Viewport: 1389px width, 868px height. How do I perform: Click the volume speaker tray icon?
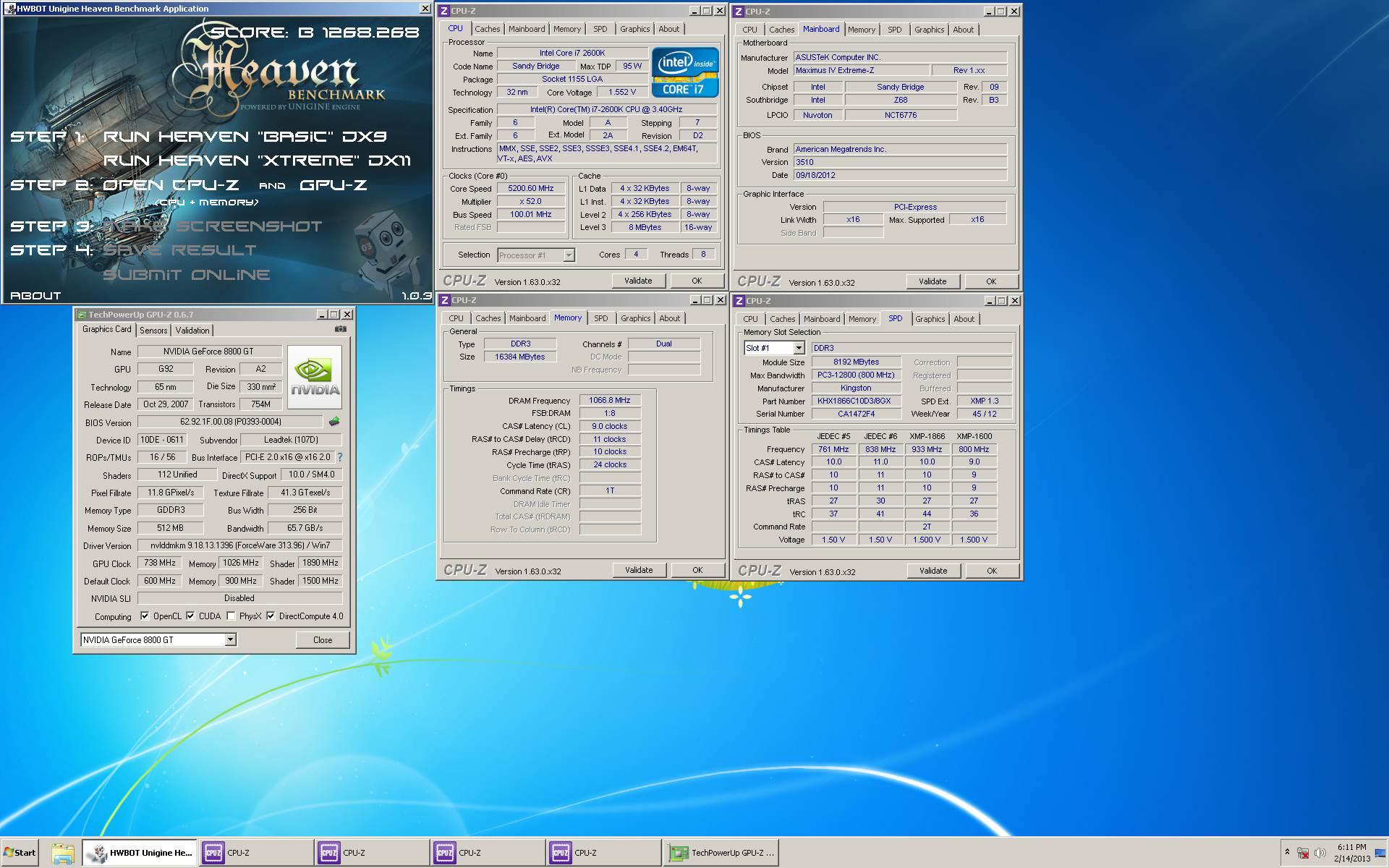[x=1320, y=853]
